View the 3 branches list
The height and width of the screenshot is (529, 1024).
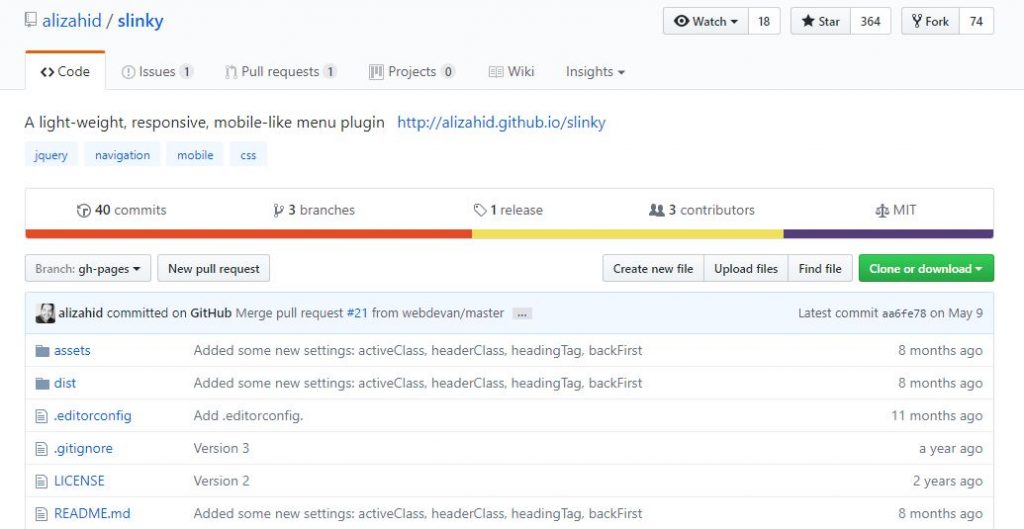click(x=314, y=210)
